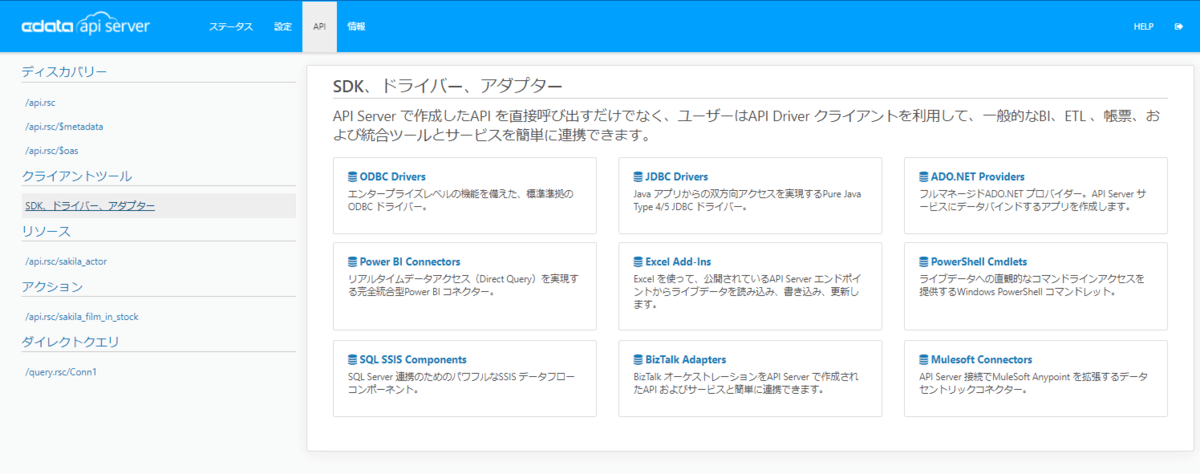Open the /api.rsc/sakila_actor resource

coord(65,261)
